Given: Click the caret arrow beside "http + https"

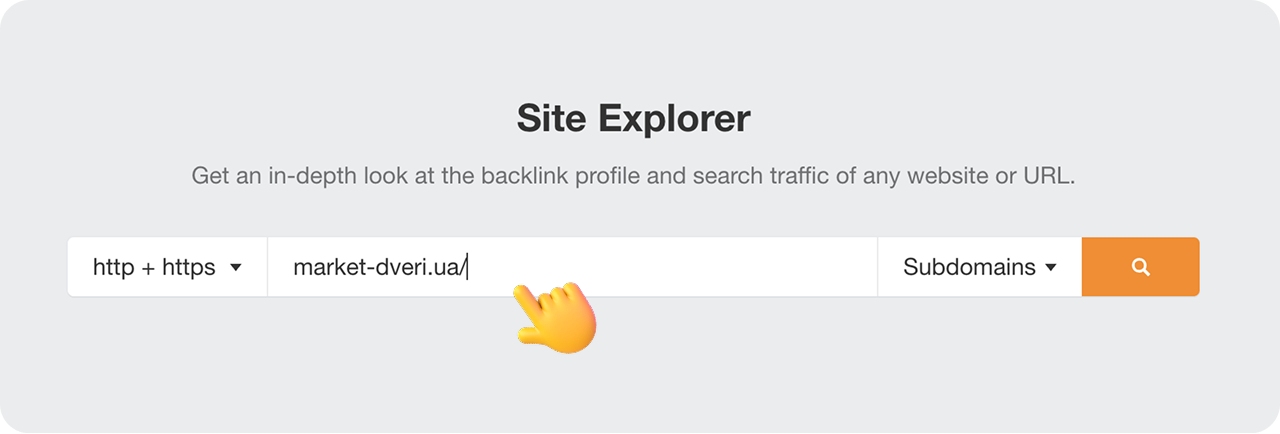Looking at the screenshot, I should click(x=236, y=268).
